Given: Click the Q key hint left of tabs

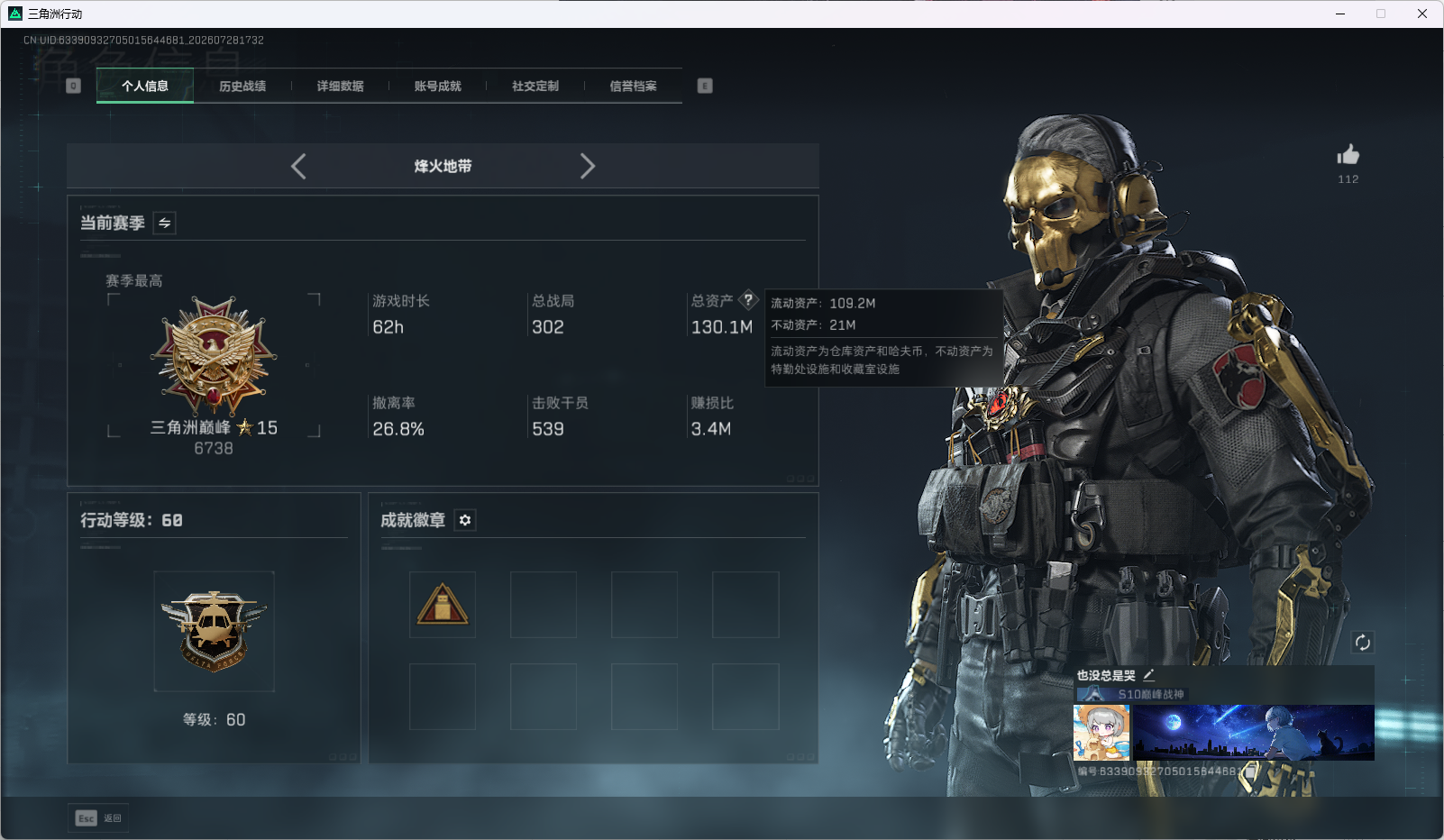Looking at the screenshot, I should pyautogui.click(x=74, y=86).
